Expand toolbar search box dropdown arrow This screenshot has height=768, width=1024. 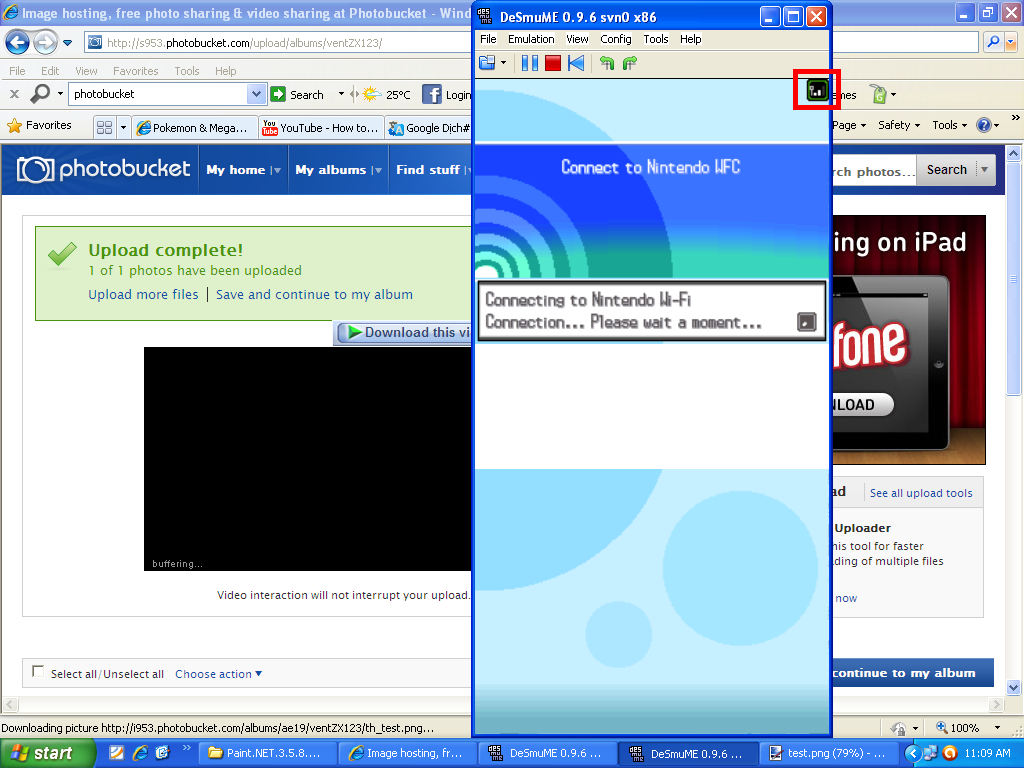(257, 94)
